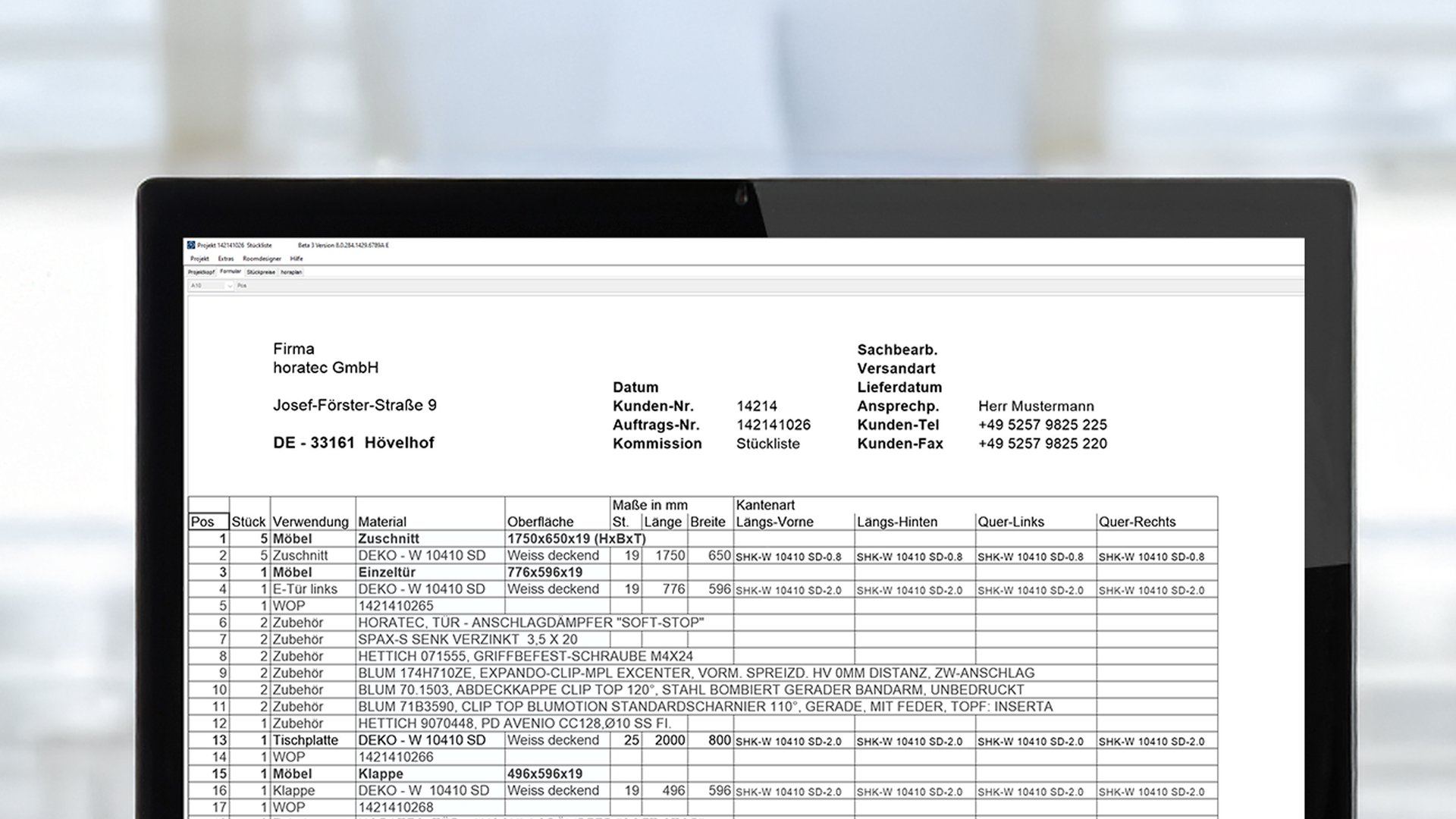Image resolution: width=1456 pixels, height=819 pixels.
Task: Click the width value 800
Action: tap(720, 740)
